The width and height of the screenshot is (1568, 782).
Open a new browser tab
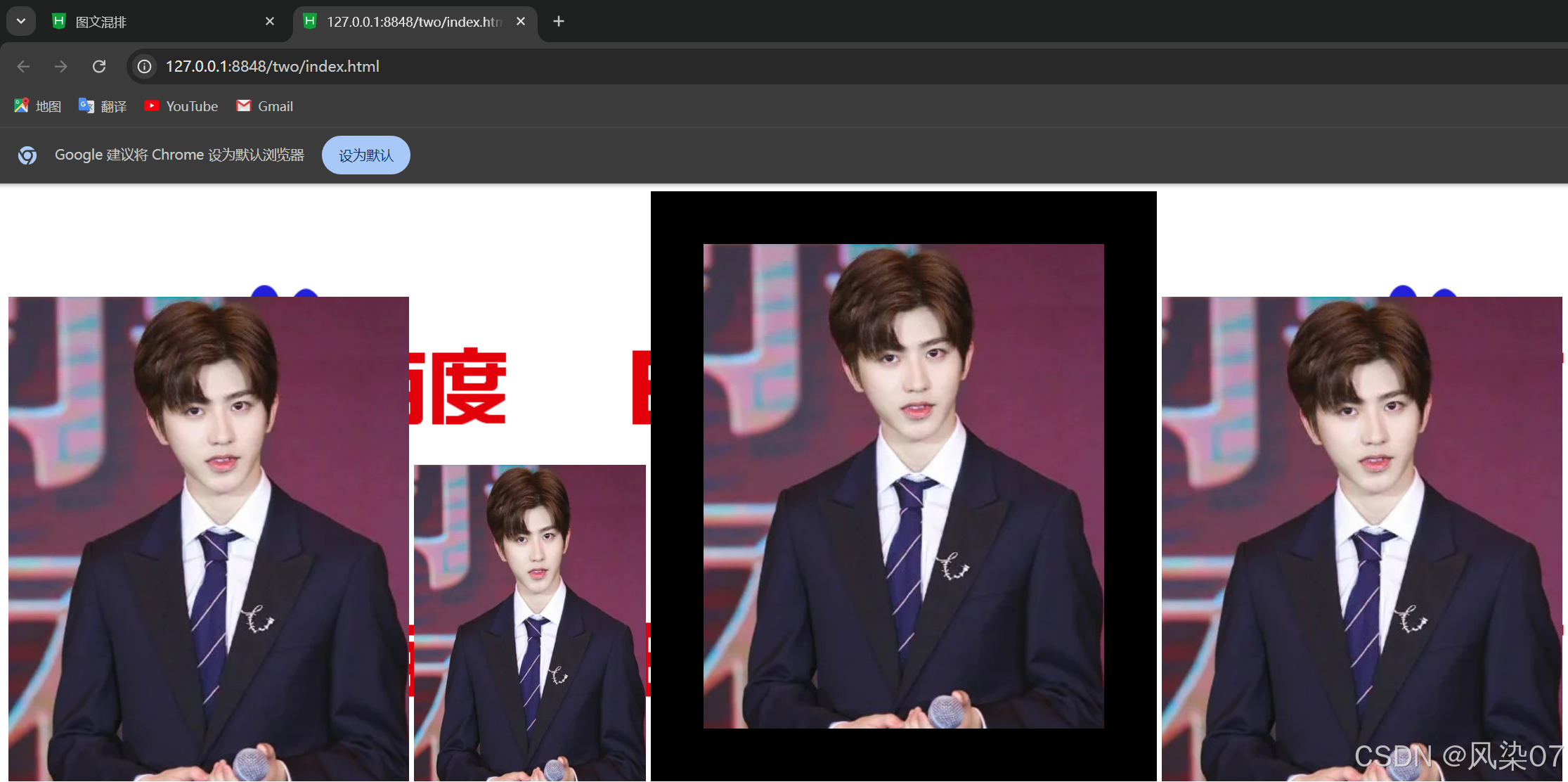[559, 21]
